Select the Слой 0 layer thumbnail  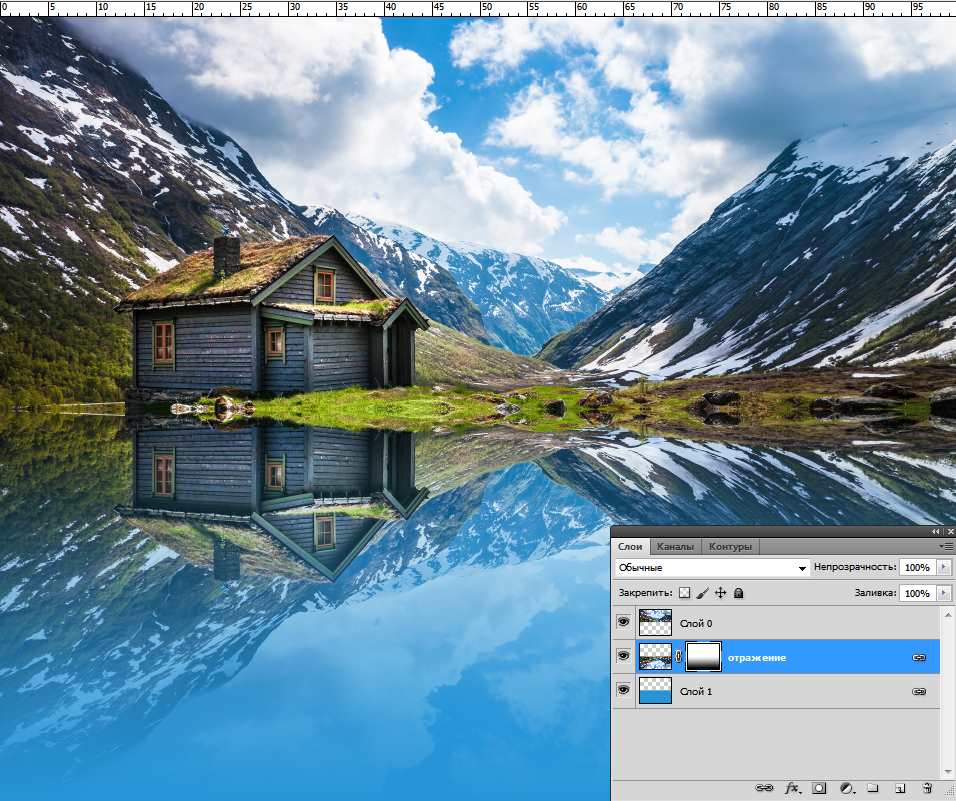(655, 623)
